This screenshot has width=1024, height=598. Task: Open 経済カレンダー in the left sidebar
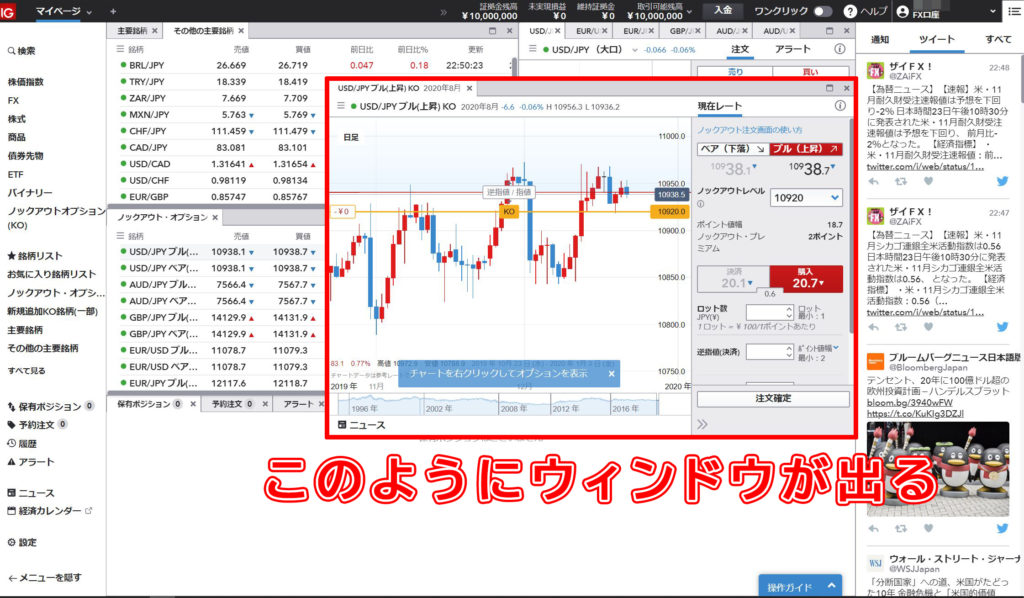point(50,511)
